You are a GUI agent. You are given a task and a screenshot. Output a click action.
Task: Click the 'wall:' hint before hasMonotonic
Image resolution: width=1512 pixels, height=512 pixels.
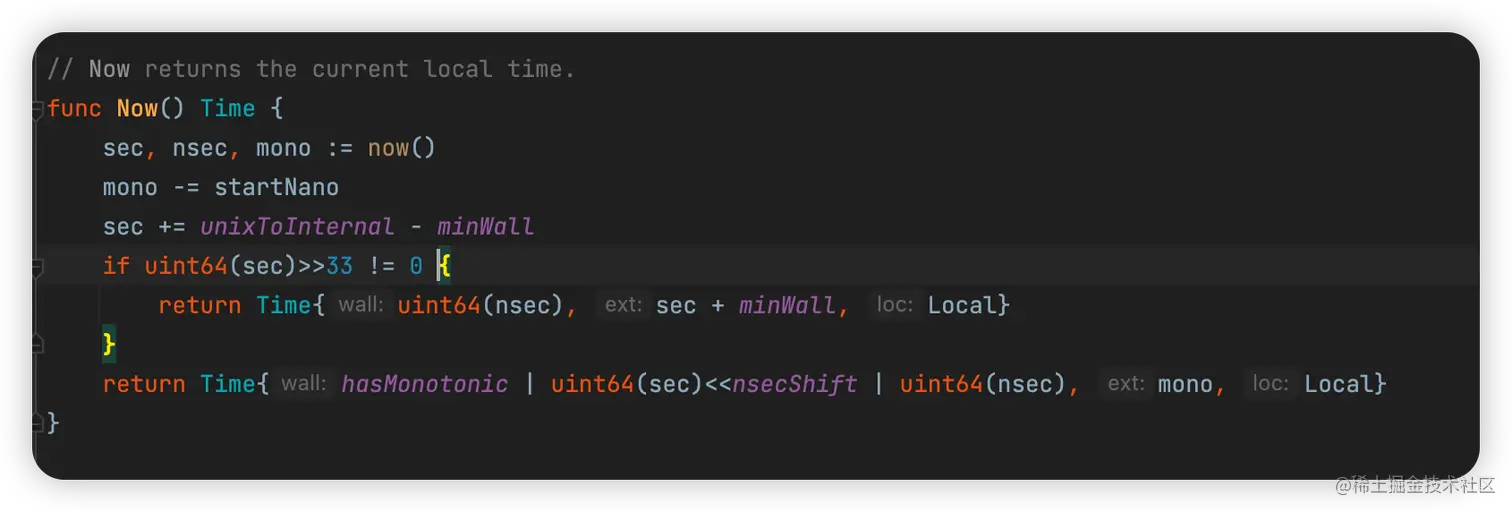(x=304, y=384)
